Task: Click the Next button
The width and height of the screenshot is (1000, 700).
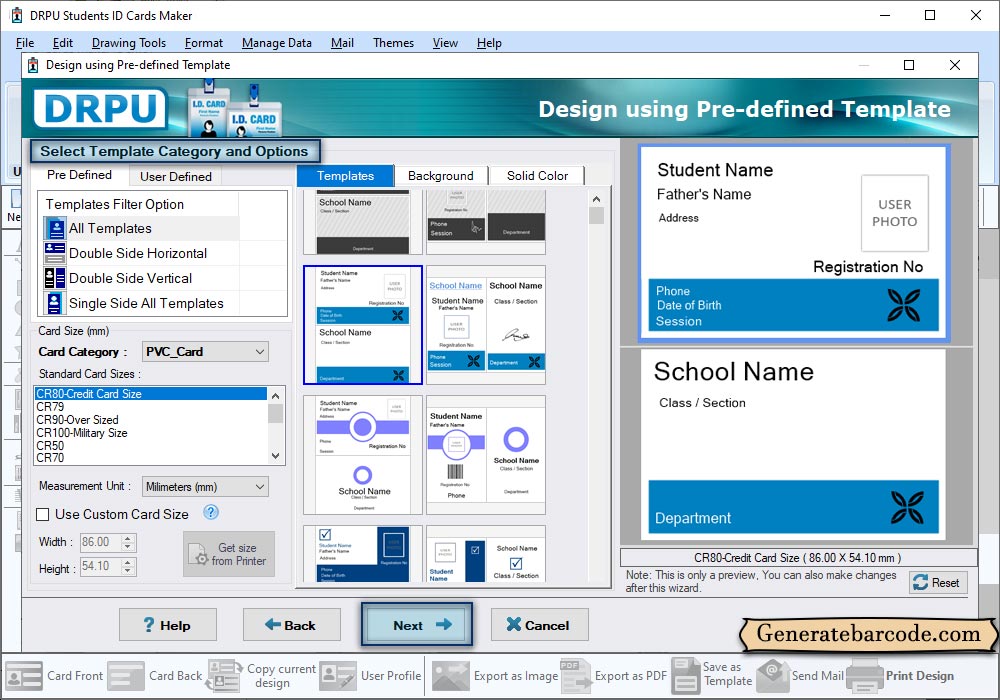Action: click(x=417, y=625)
